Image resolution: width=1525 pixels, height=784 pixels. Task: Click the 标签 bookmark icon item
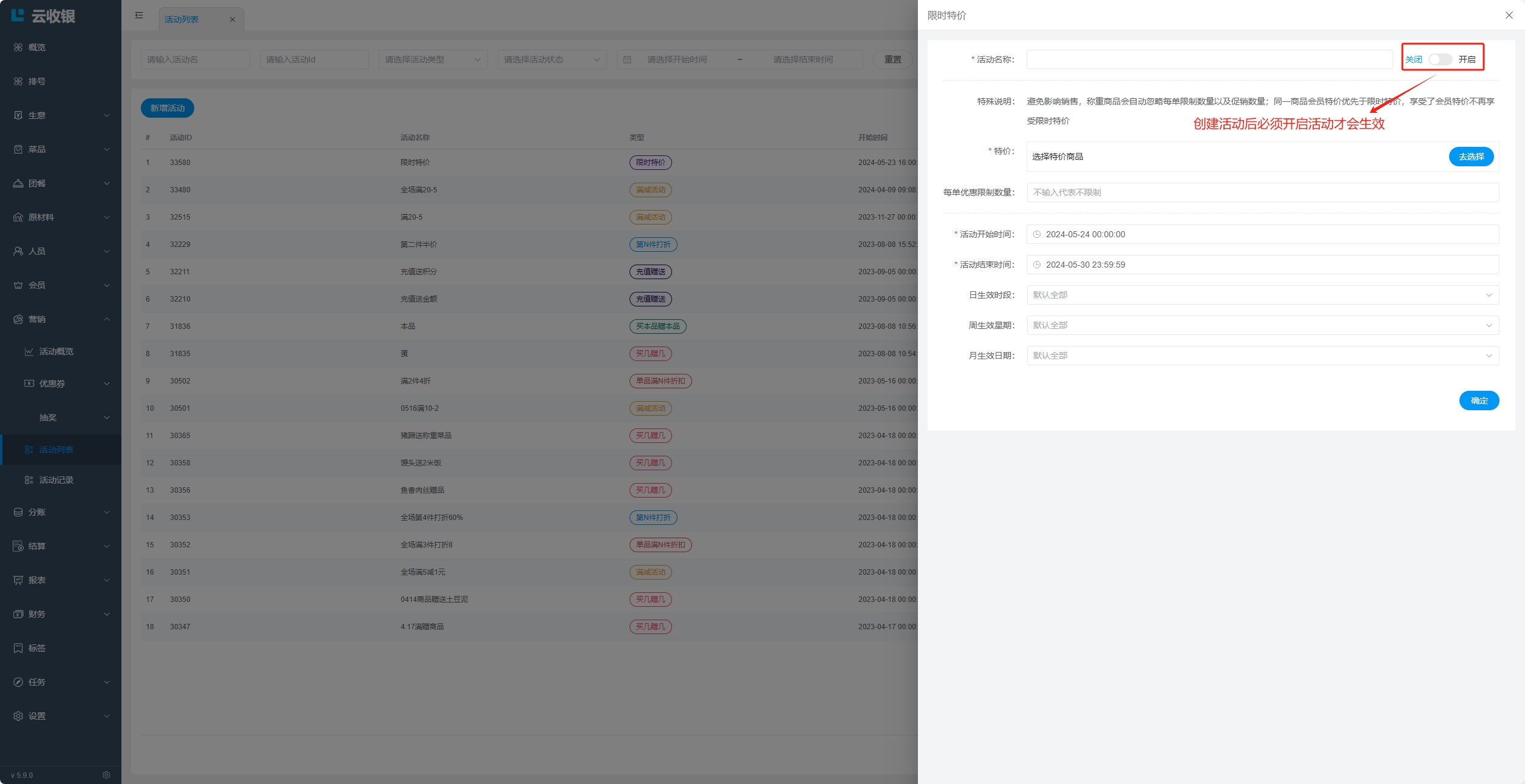click(x=18, y=648)
